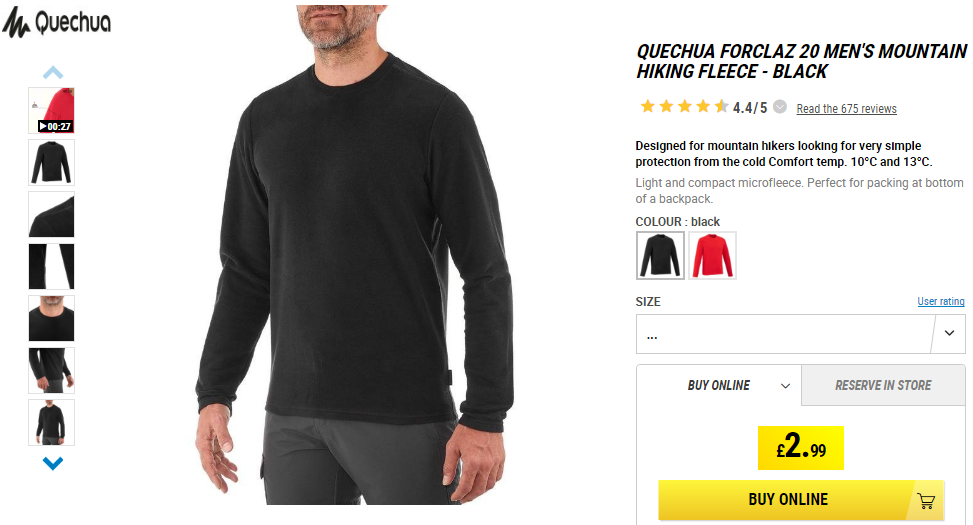The width and height of the screenshot is (973, 525).
Task: Open the Size dropdown
Action: tap(800, 334)
